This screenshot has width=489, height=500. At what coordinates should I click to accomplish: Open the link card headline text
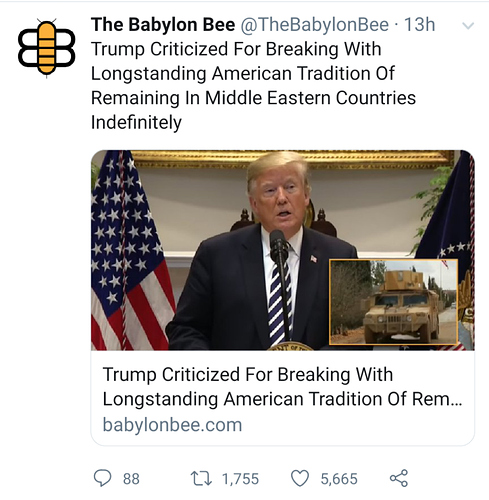coord(282,387)
